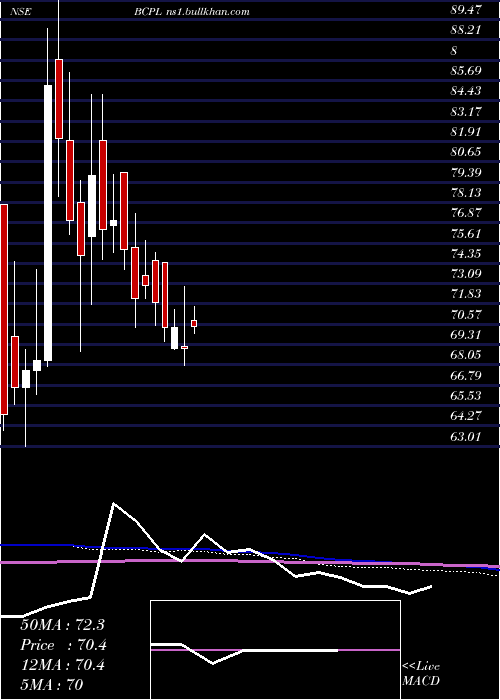Click the last small red candlestick
The height and width of the screenshot is (700, 500).
click(x=194, y=323)
